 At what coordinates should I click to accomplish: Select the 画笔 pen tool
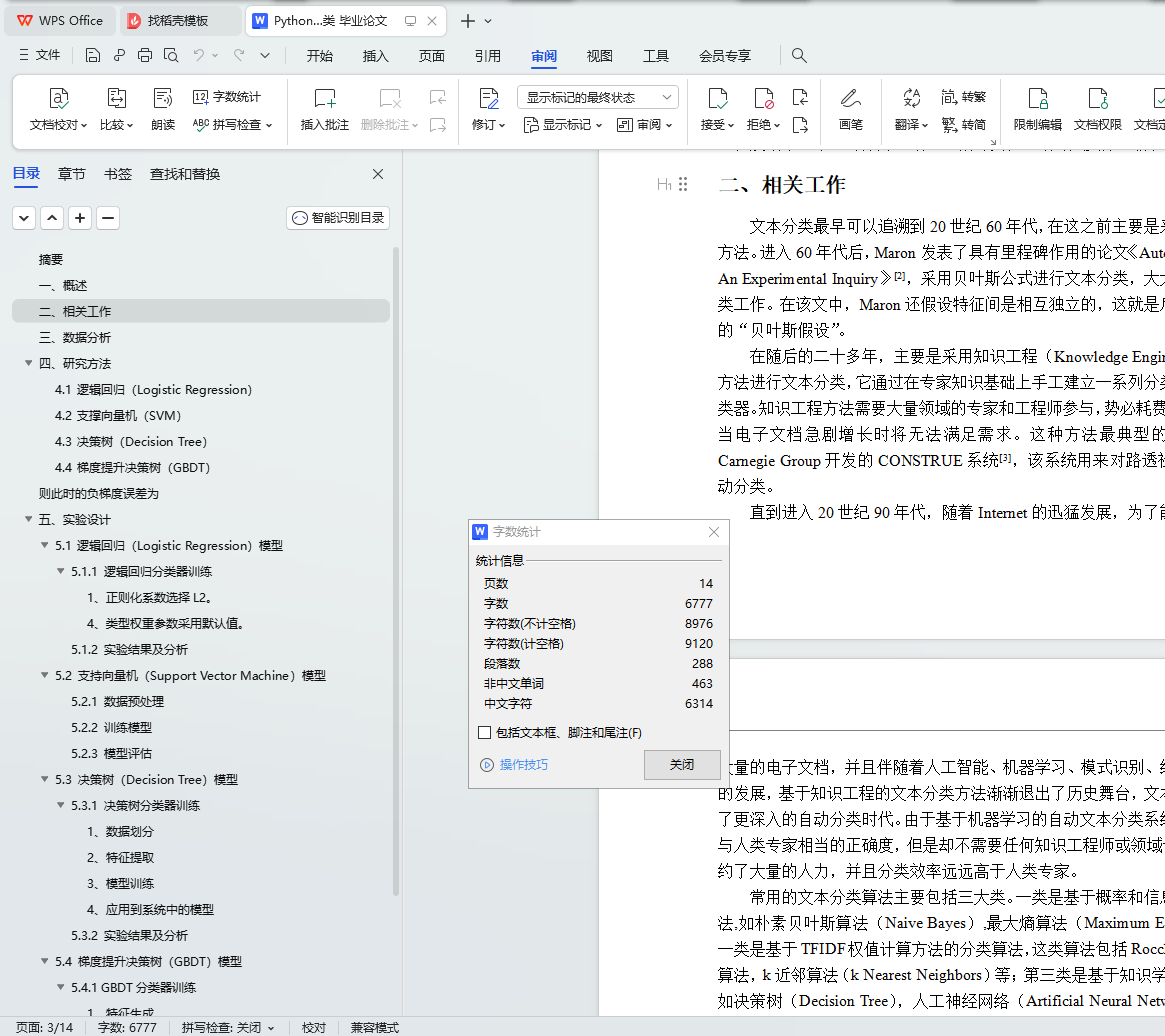tap(850, 98)
